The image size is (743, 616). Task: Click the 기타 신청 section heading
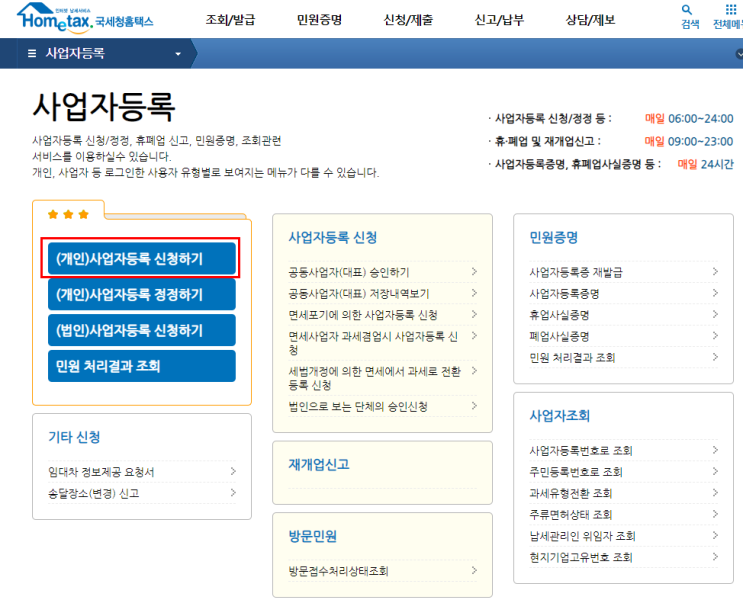coord(74,437)
